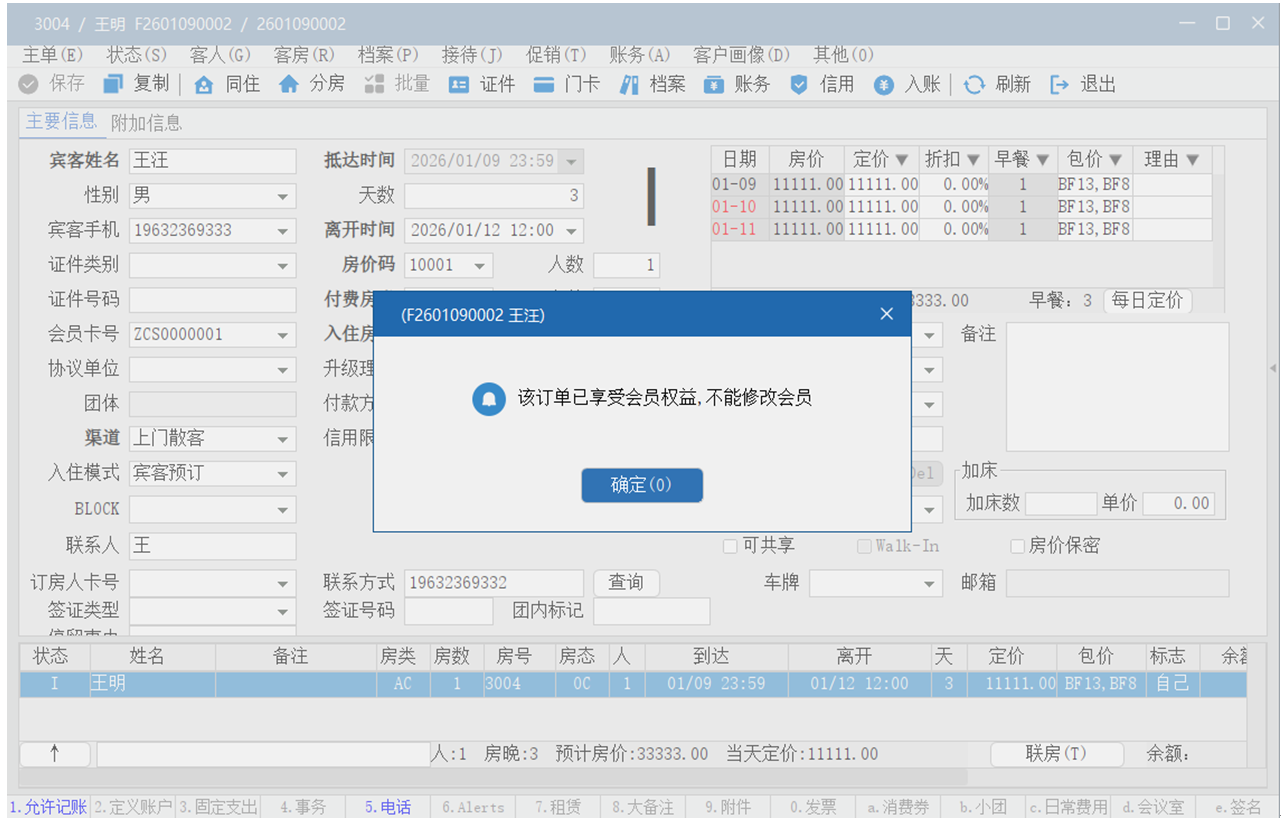Click the bell icon in the alert dialog
Screen dimensions: 1281x818
489,398
